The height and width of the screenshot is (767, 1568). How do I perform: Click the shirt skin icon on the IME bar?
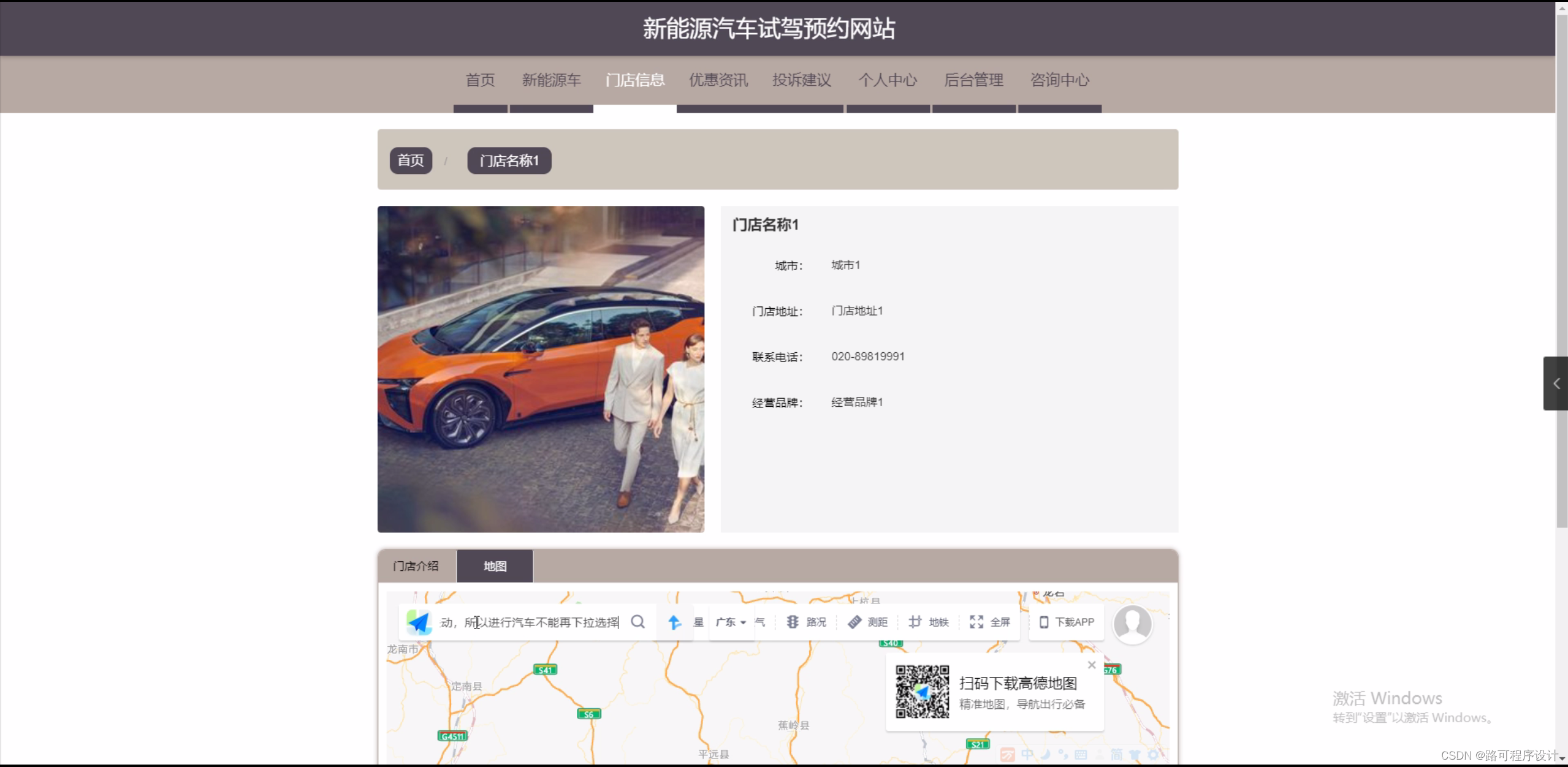click(x=1134, y=756)
